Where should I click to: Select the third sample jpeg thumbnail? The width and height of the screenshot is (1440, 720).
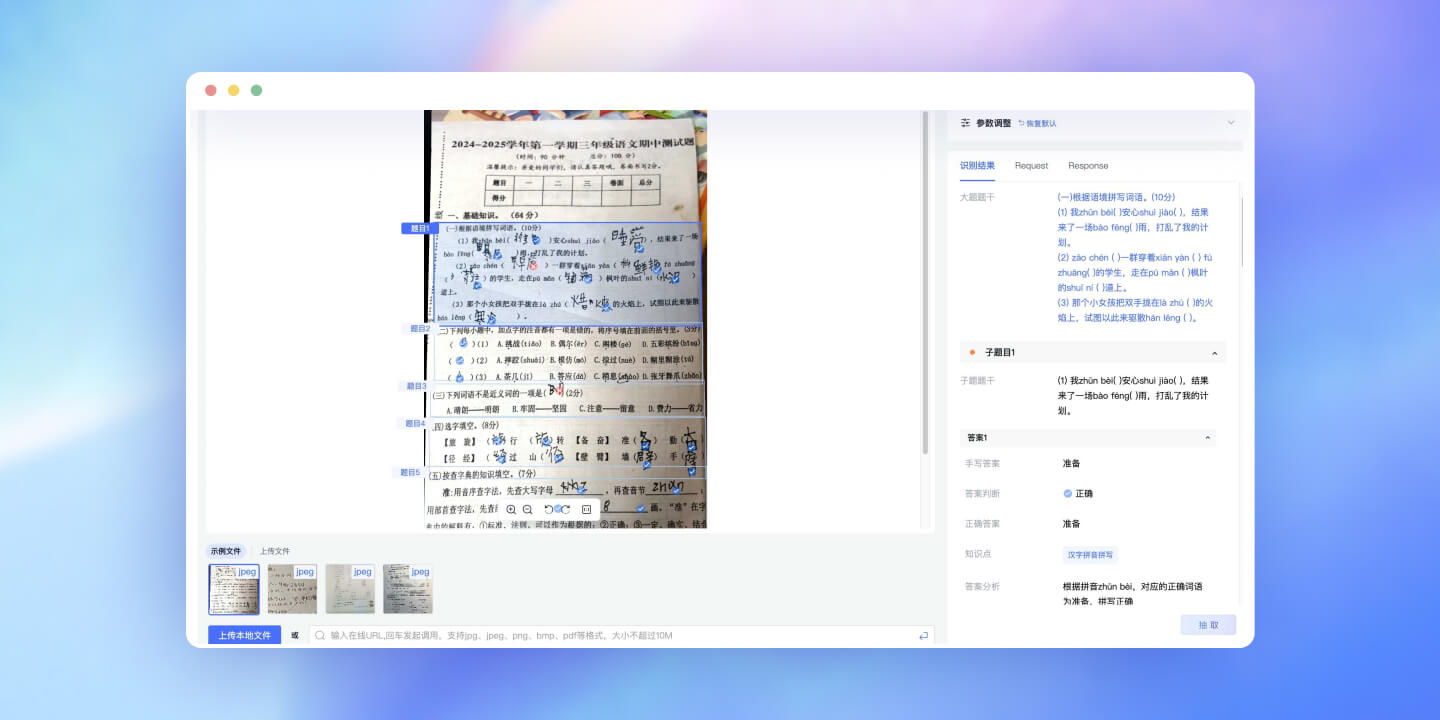click(x=350, y=589)
